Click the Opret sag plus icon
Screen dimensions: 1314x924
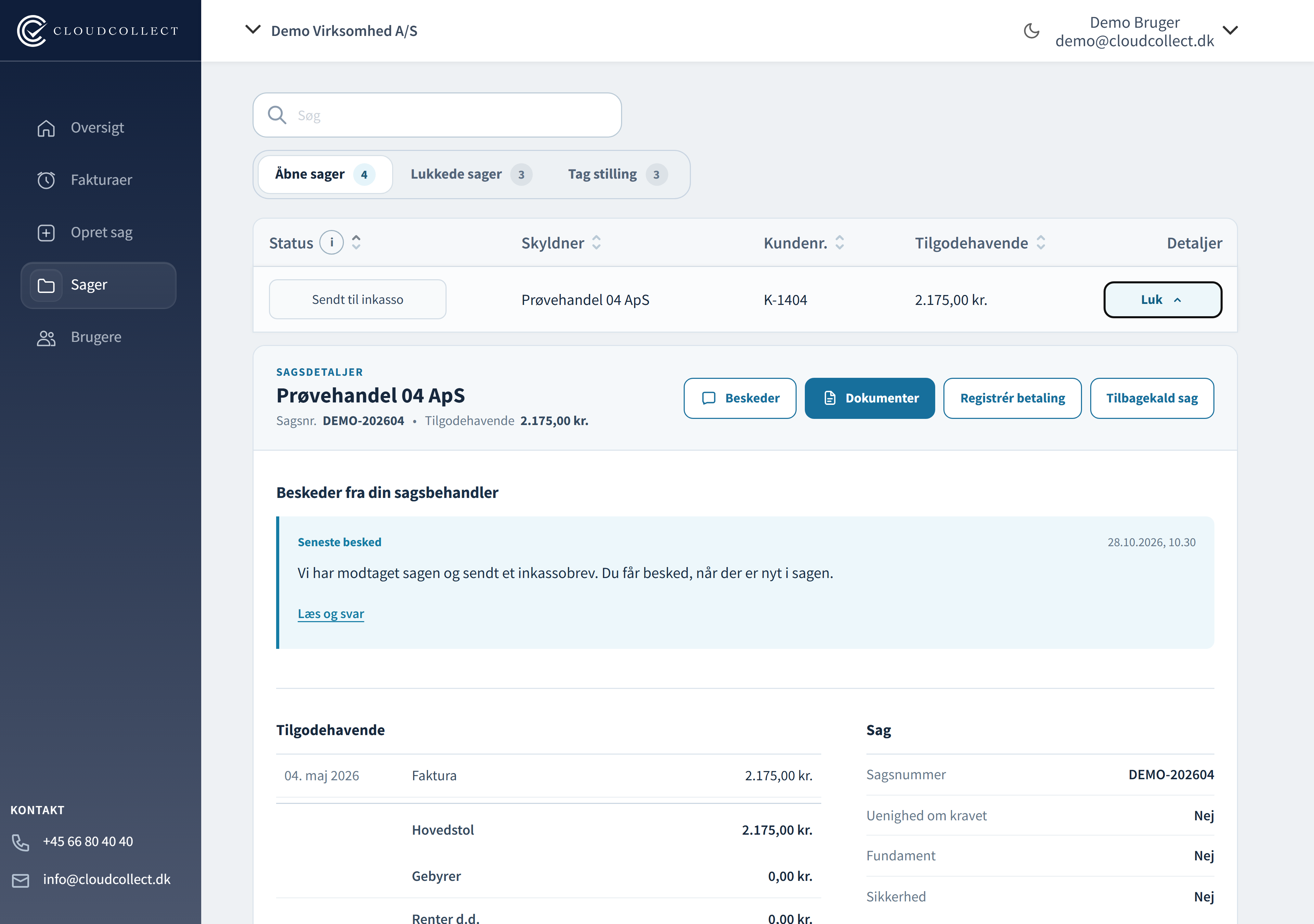[x=46, y=233]
